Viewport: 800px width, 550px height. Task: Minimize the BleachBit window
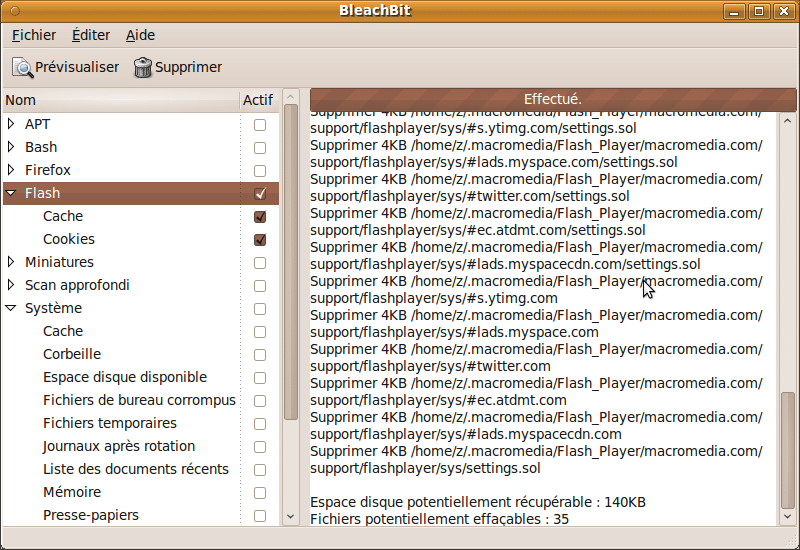(x=737, y=11)
